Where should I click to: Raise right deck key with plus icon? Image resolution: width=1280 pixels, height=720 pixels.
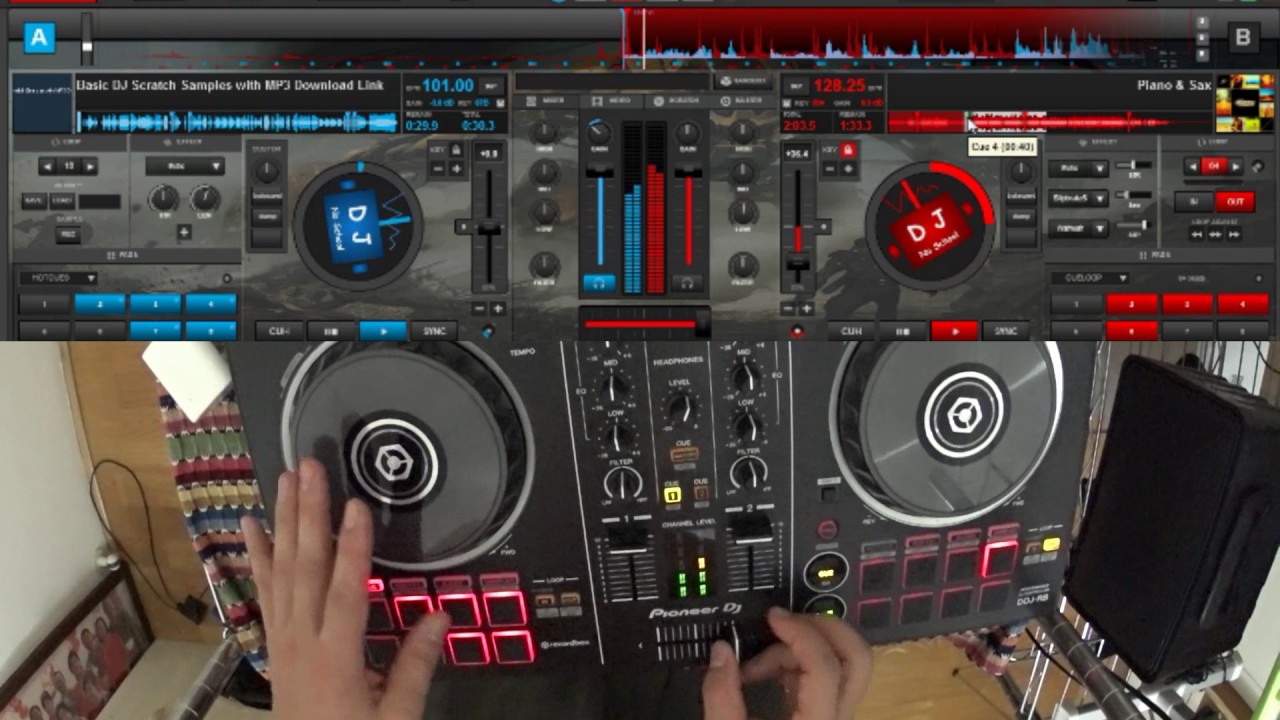848,168
